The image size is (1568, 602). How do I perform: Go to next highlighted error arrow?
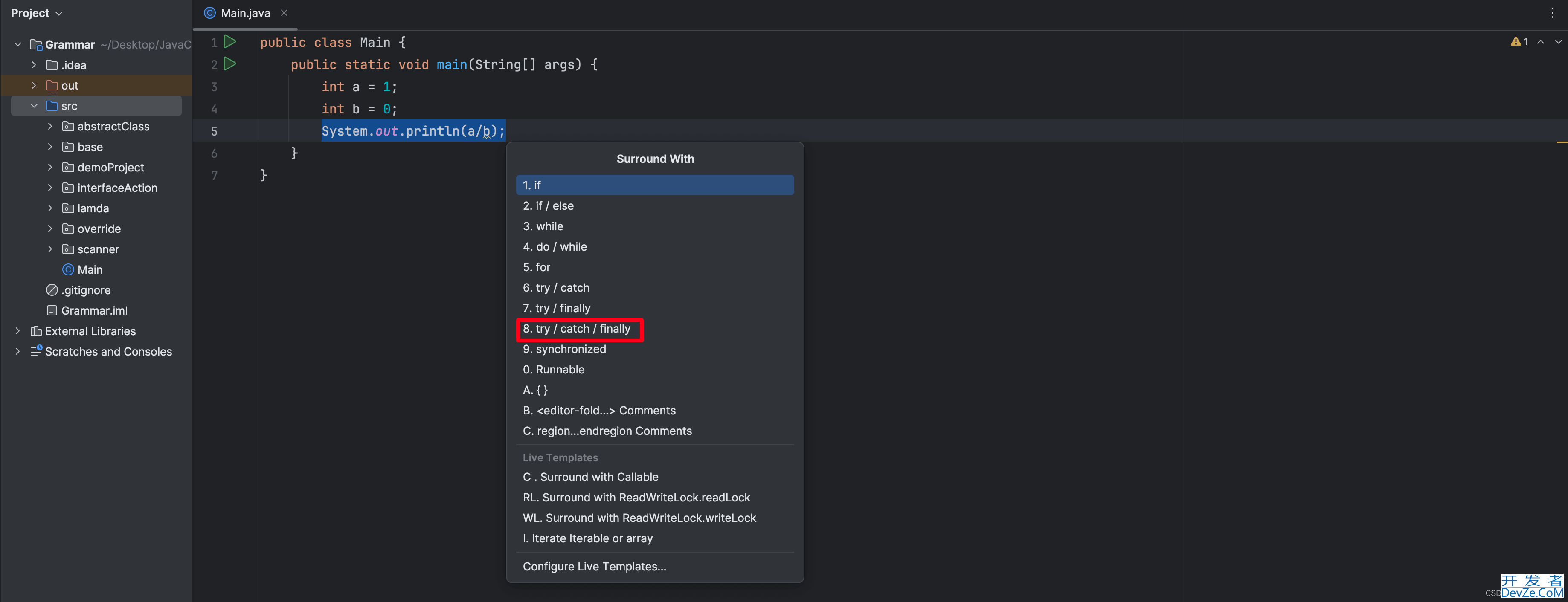[1558, 42]
